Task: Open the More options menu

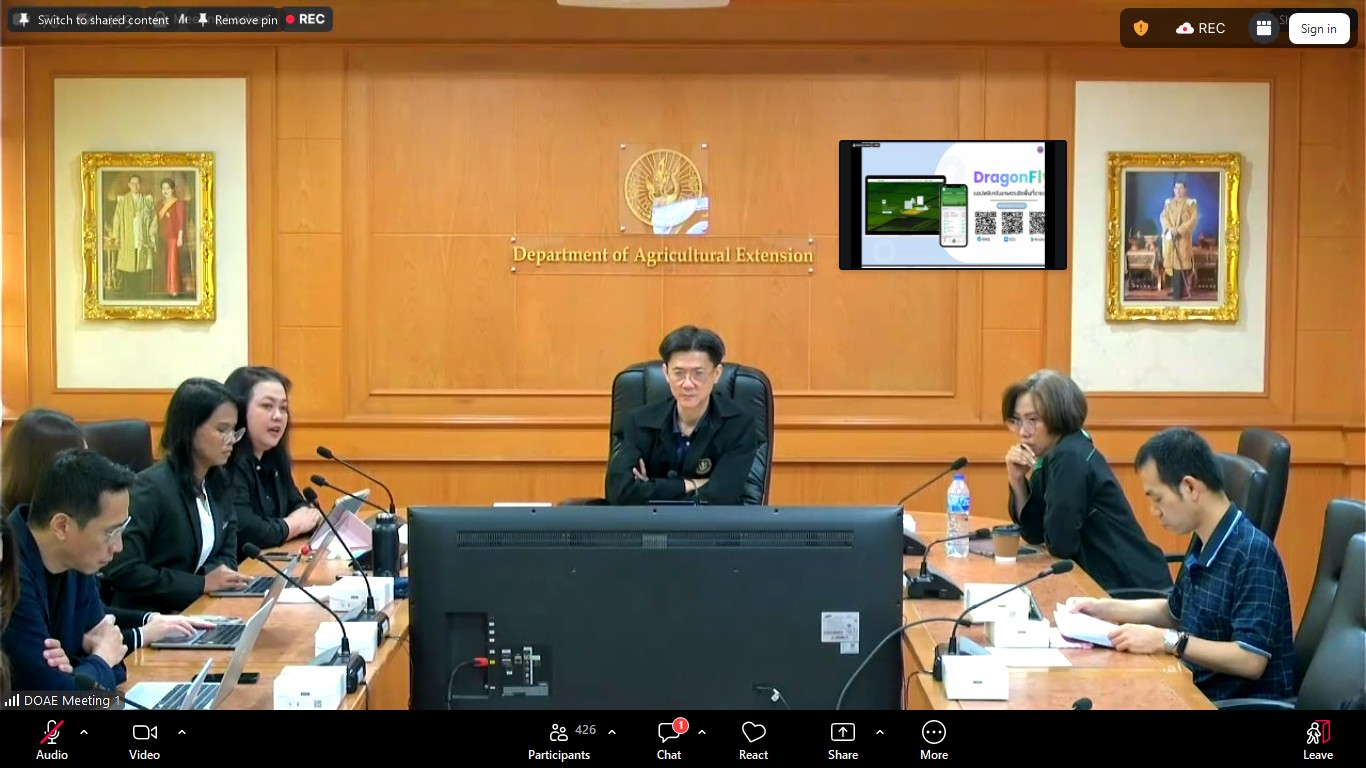Action: (x=934, y=740)
